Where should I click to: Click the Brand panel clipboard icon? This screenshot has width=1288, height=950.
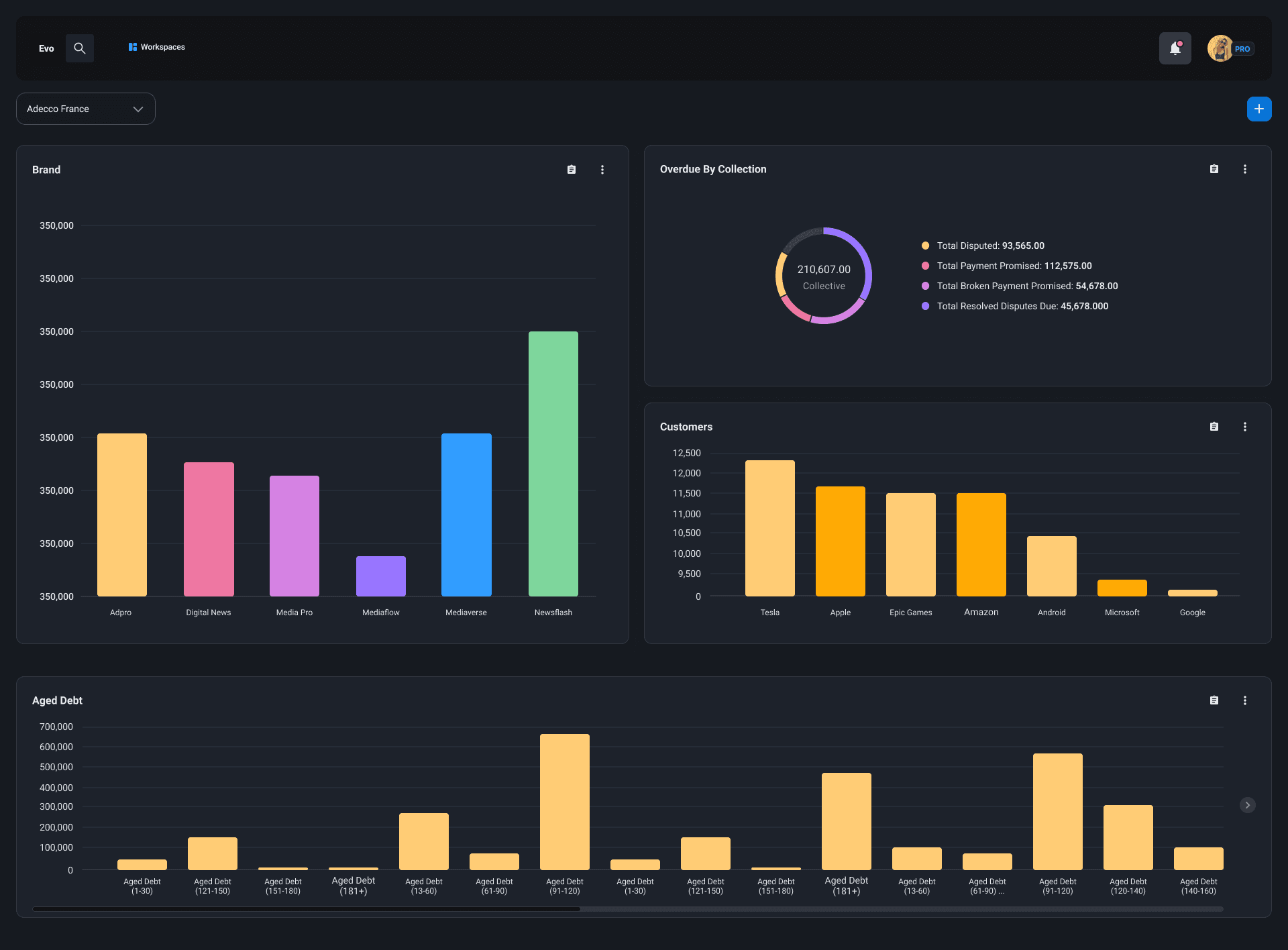click(x=572, y=170)
